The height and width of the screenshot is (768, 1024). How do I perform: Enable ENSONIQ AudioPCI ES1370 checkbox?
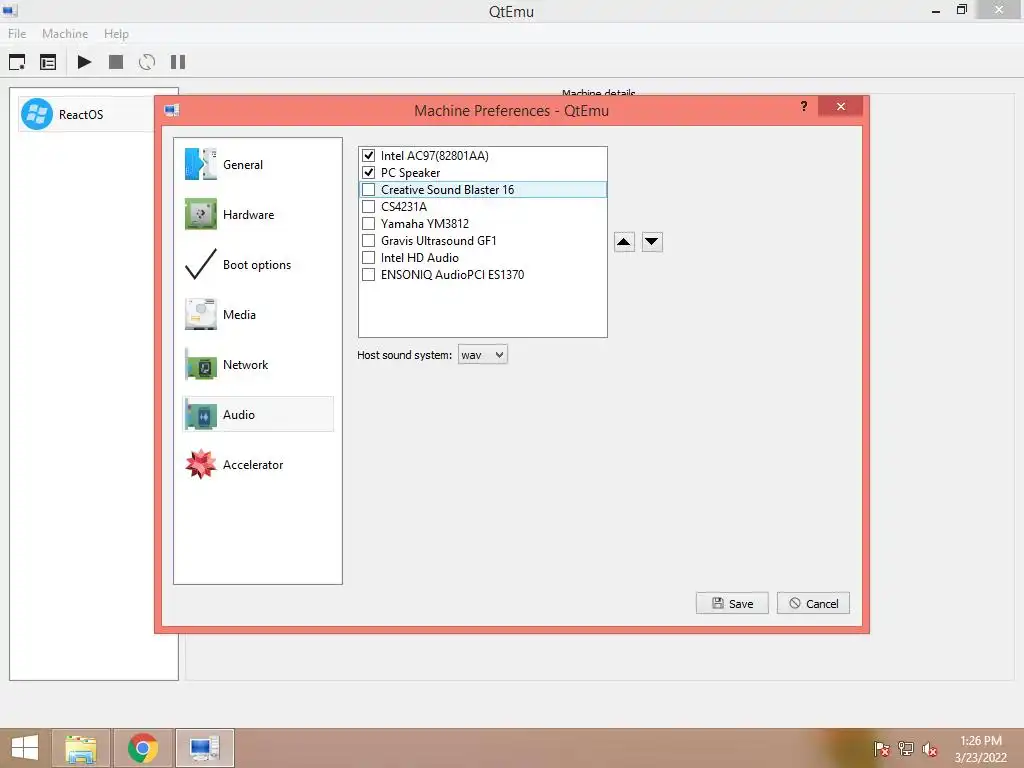[368, 274]
